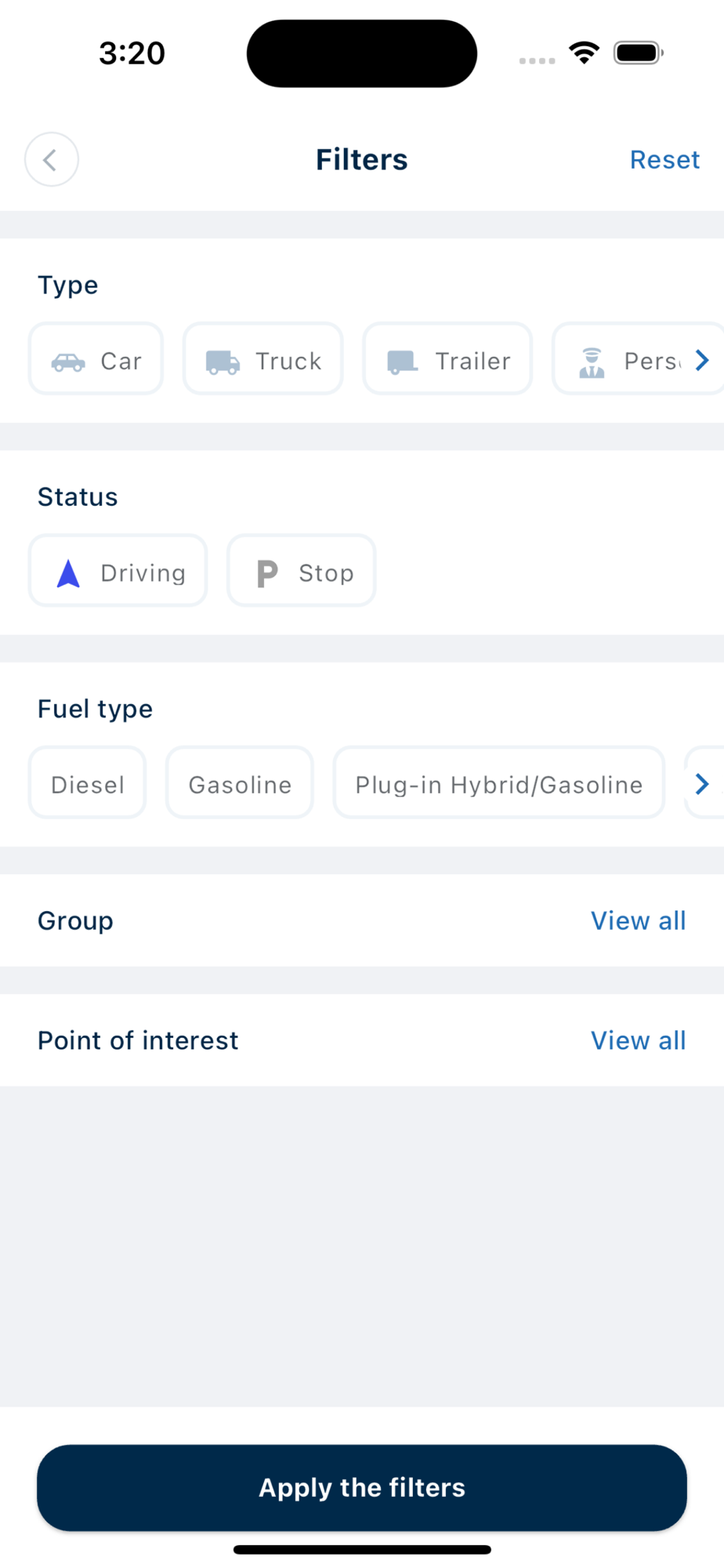Click the truck icon chip
Screen dimensions: 724x1568
[223, 361]
